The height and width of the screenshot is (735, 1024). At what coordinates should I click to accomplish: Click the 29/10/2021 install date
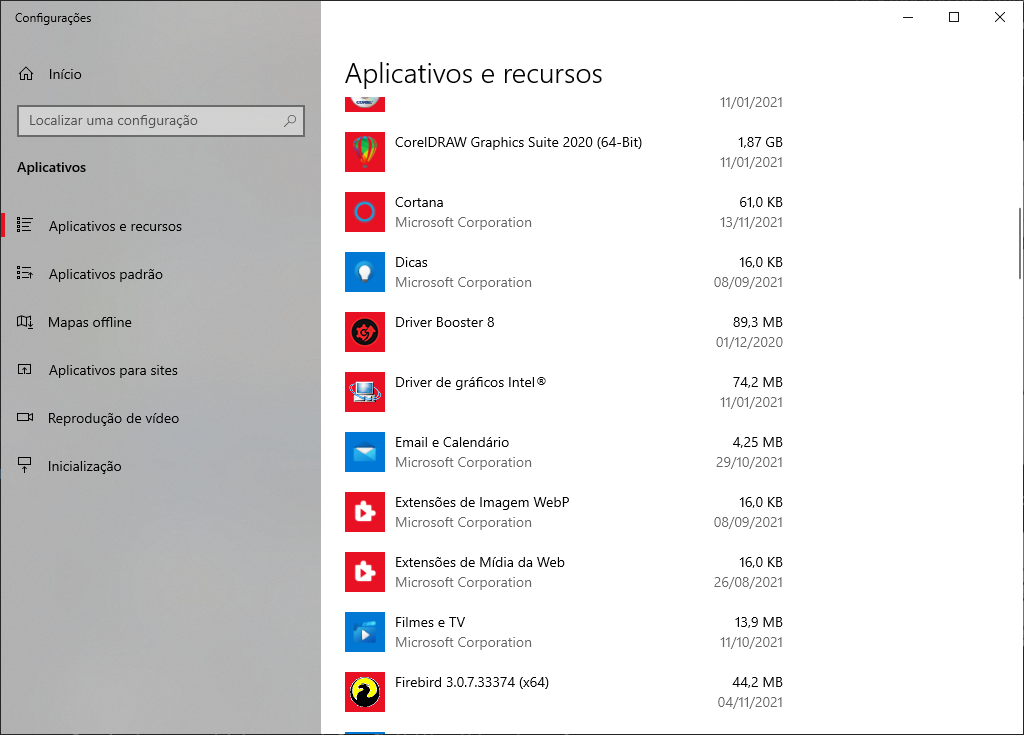[x=749, y=463]
